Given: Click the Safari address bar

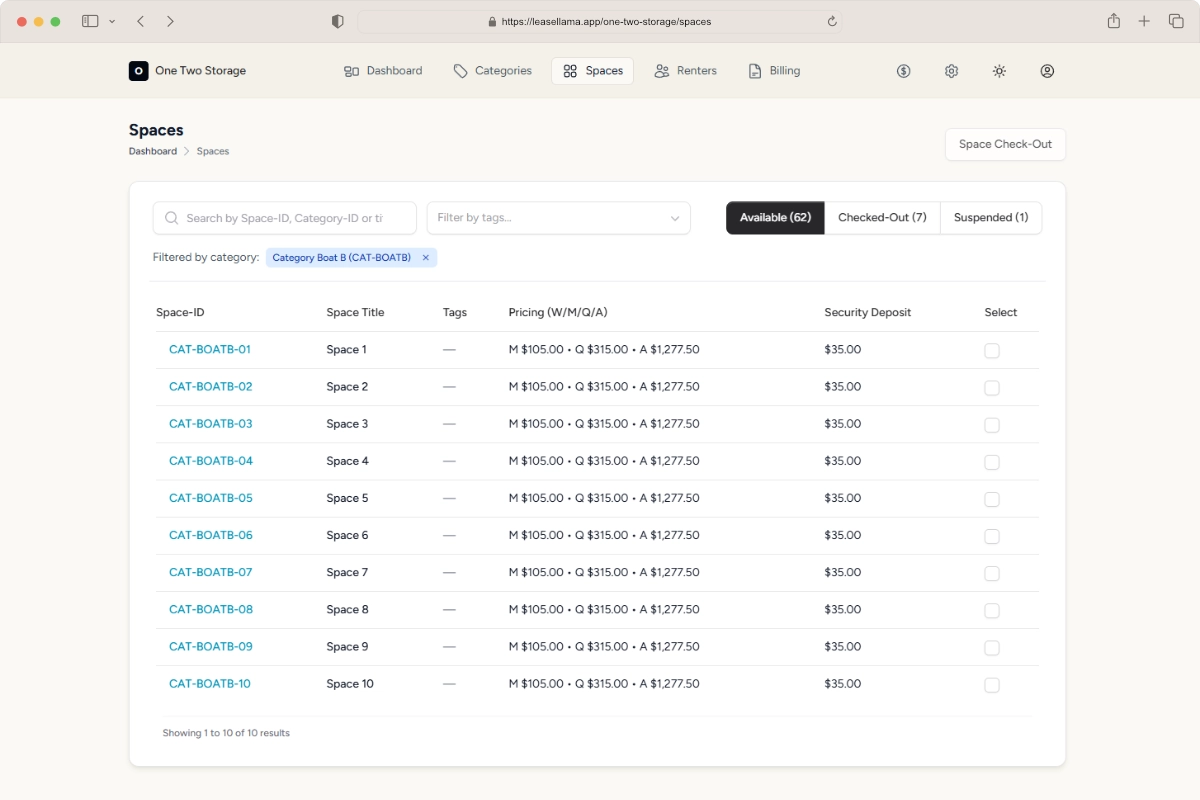Looking at the screenshot, I should click(599, 21).
